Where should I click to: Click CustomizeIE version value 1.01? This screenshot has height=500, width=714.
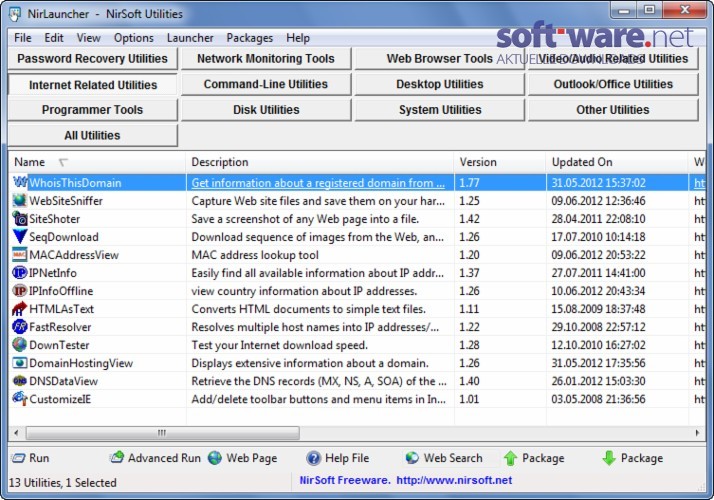click(469, 399)
